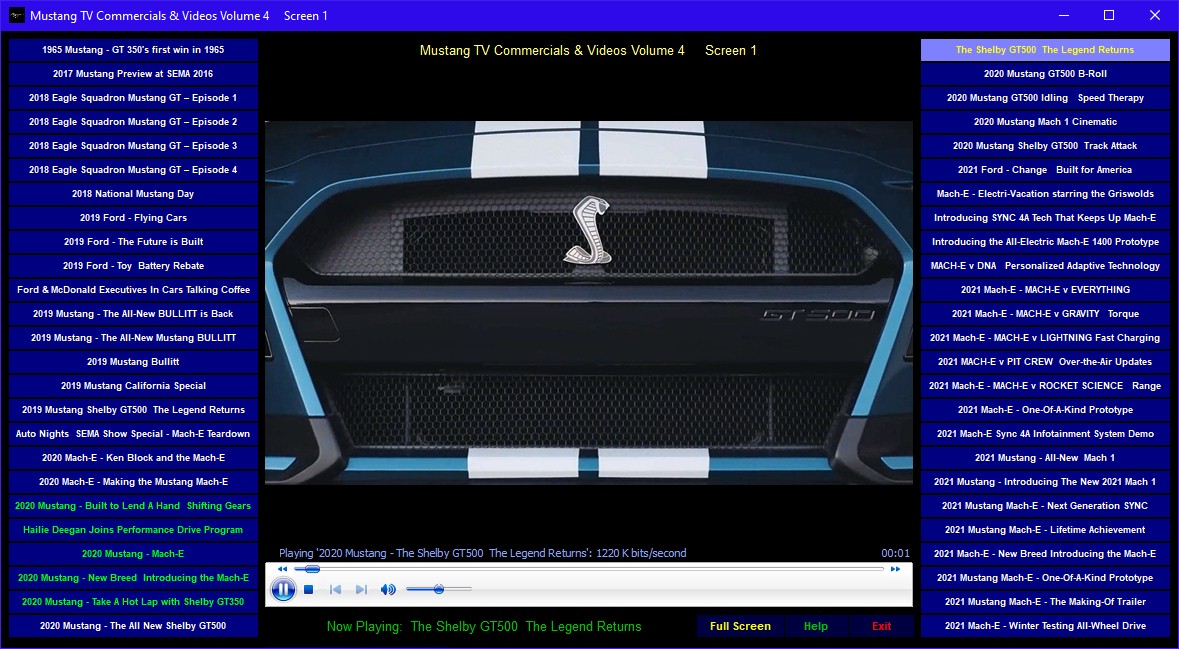Play 'Ken Block and the Mach-E'

tap(133, 458)
